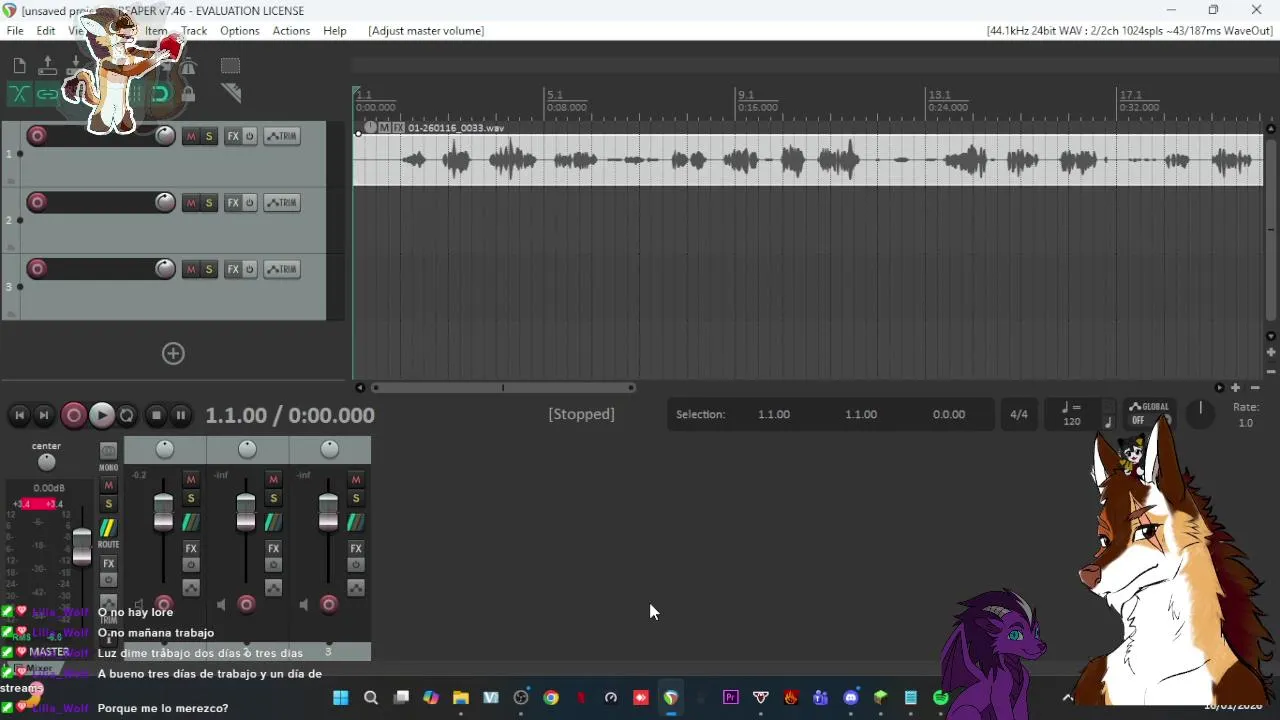Toggle transport repeat loop button

127,415
